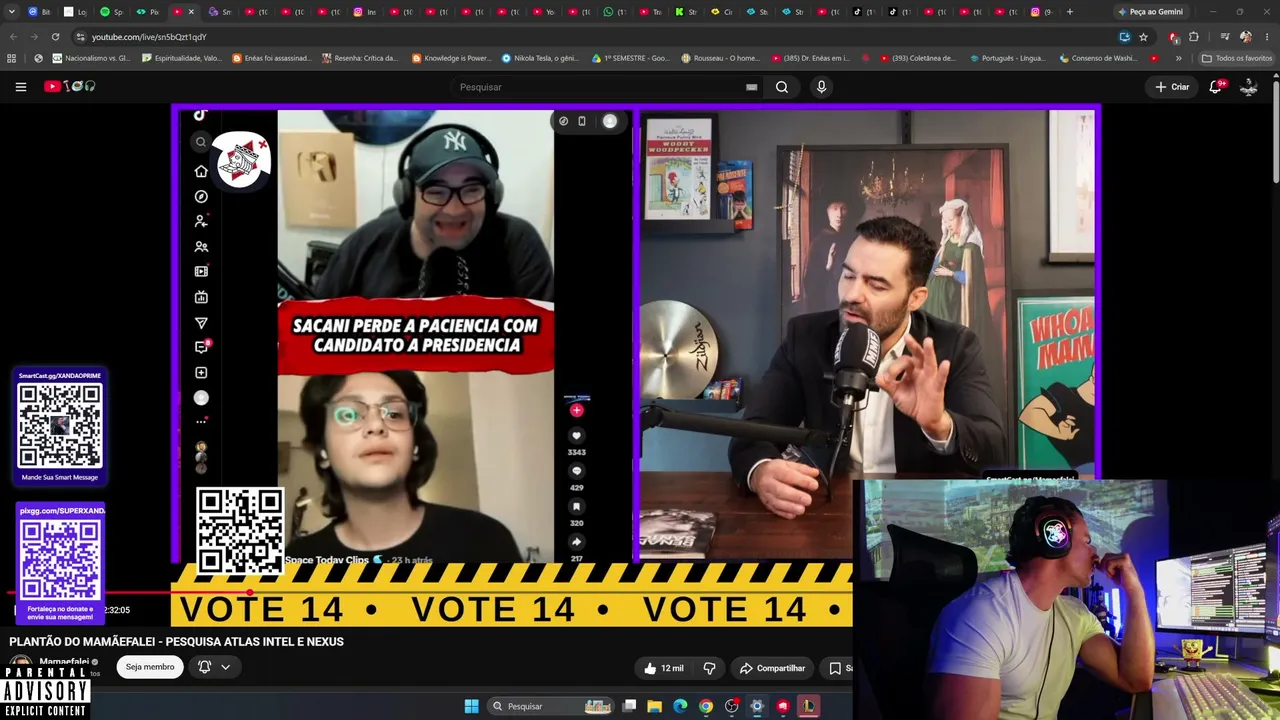Click the Criar button
Screen dimensions: 1280x720
[x=1172, y=87]
